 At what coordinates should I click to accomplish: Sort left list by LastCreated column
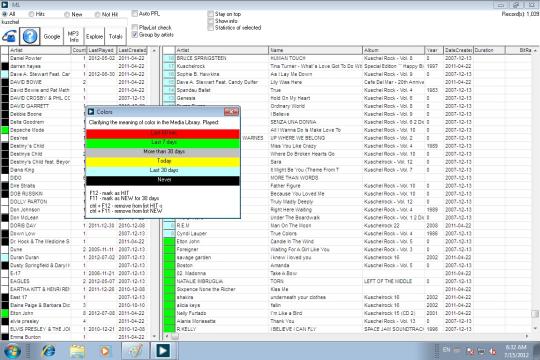[x=132, y=50]
